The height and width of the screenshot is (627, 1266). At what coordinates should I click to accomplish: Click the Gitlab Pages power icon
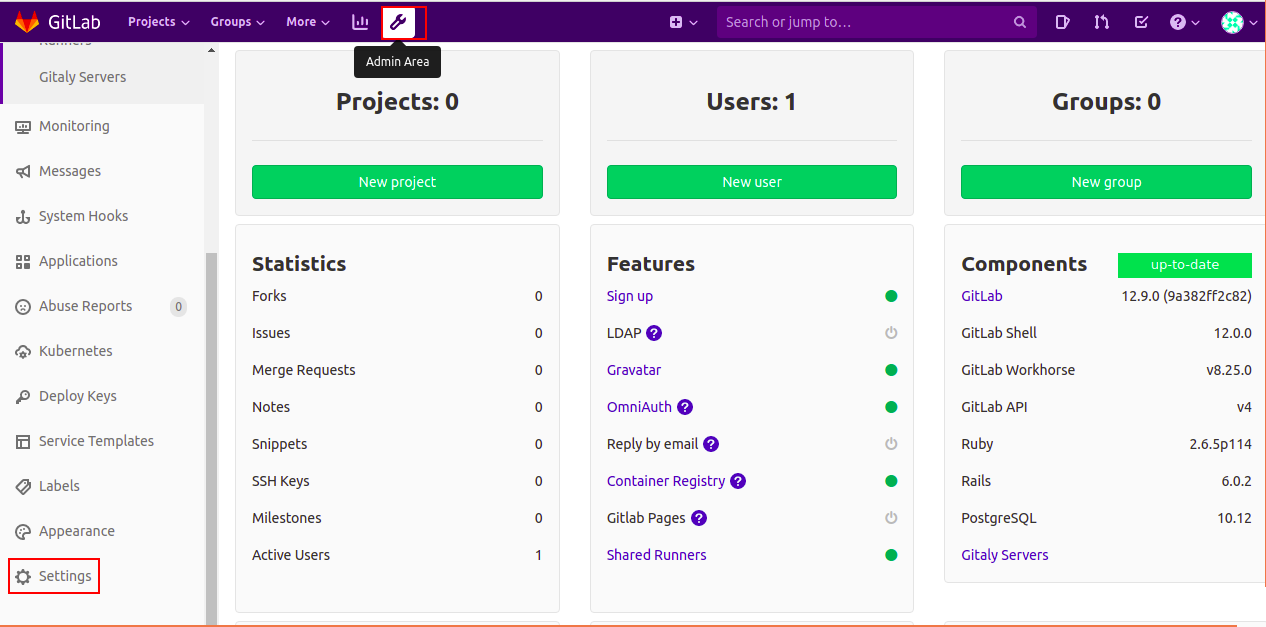pyautogui.click(x=891, y=518)
